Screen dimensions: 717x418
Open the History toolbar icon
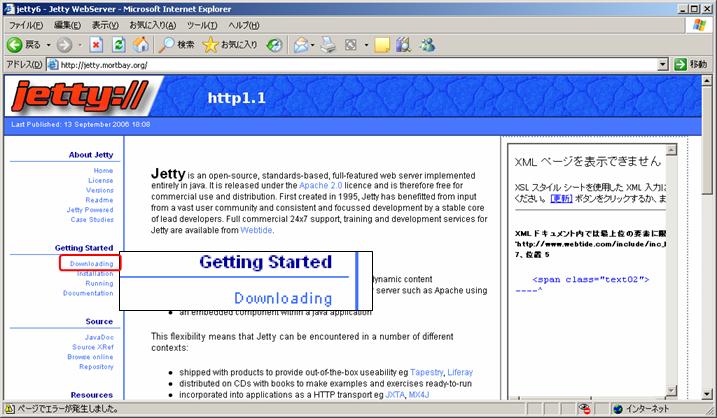(x=274, y=44)
